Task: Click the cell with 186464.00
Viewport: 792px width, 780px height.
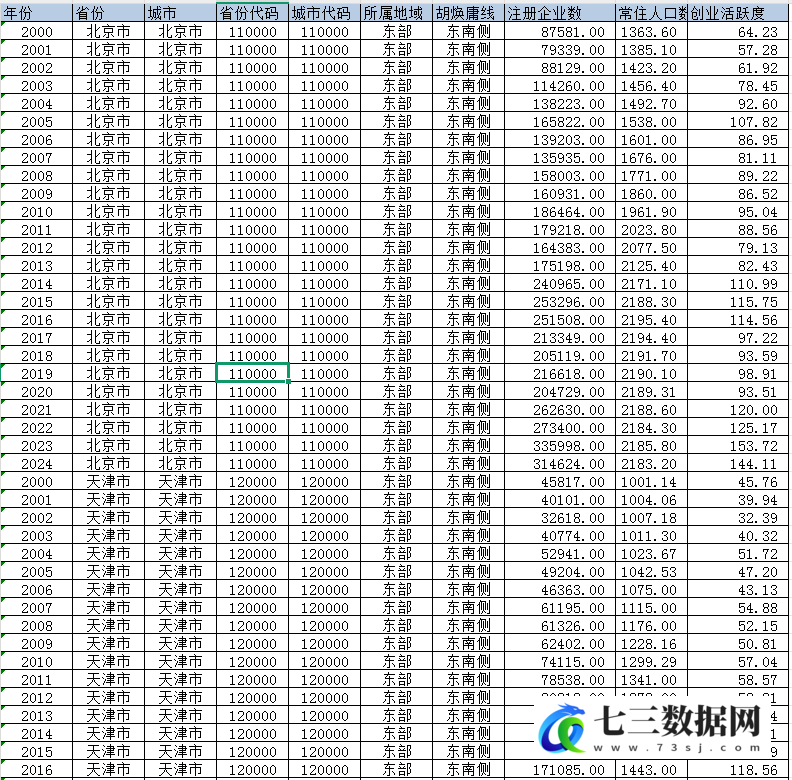Action: click(x=560, y=212)
